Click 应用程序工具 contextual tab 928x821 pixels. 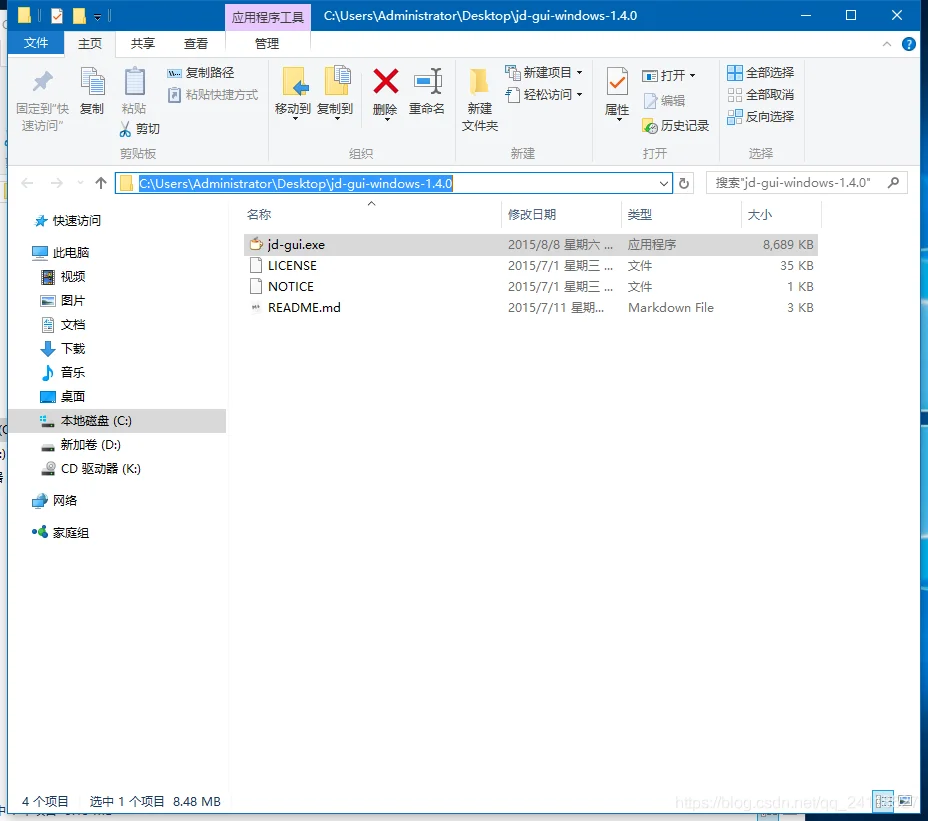[x=268, y=17]
